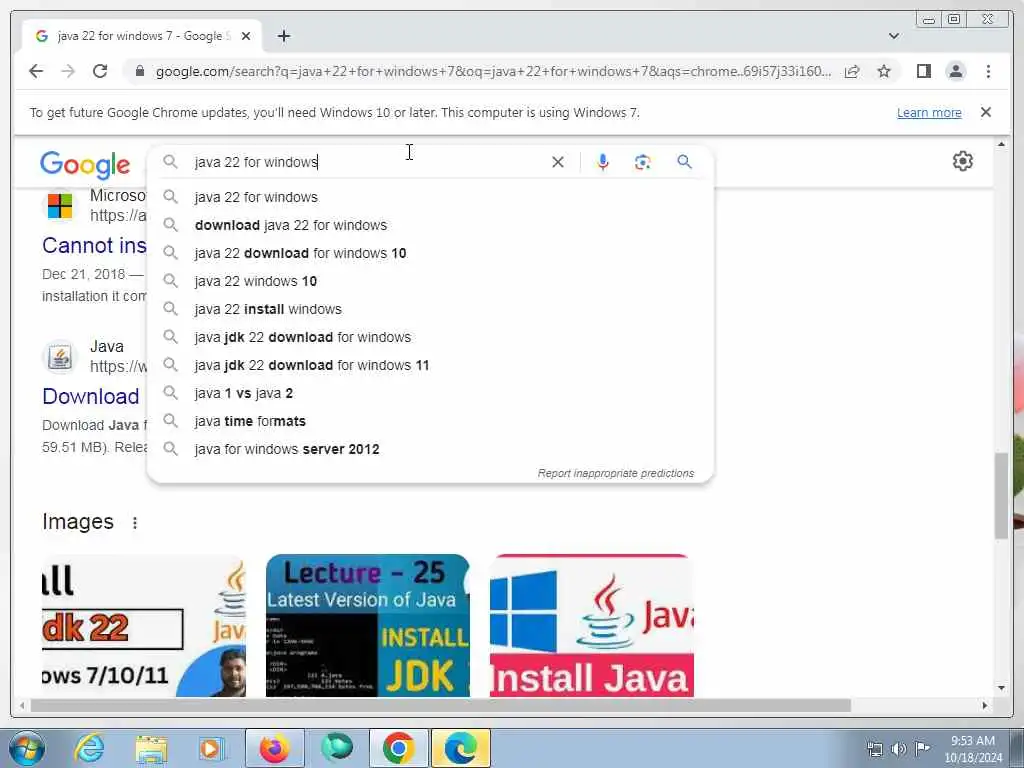Open the Chrome profile avatar
The height and width of the screenshot is (768, 1024).
(x=955, y=71)
